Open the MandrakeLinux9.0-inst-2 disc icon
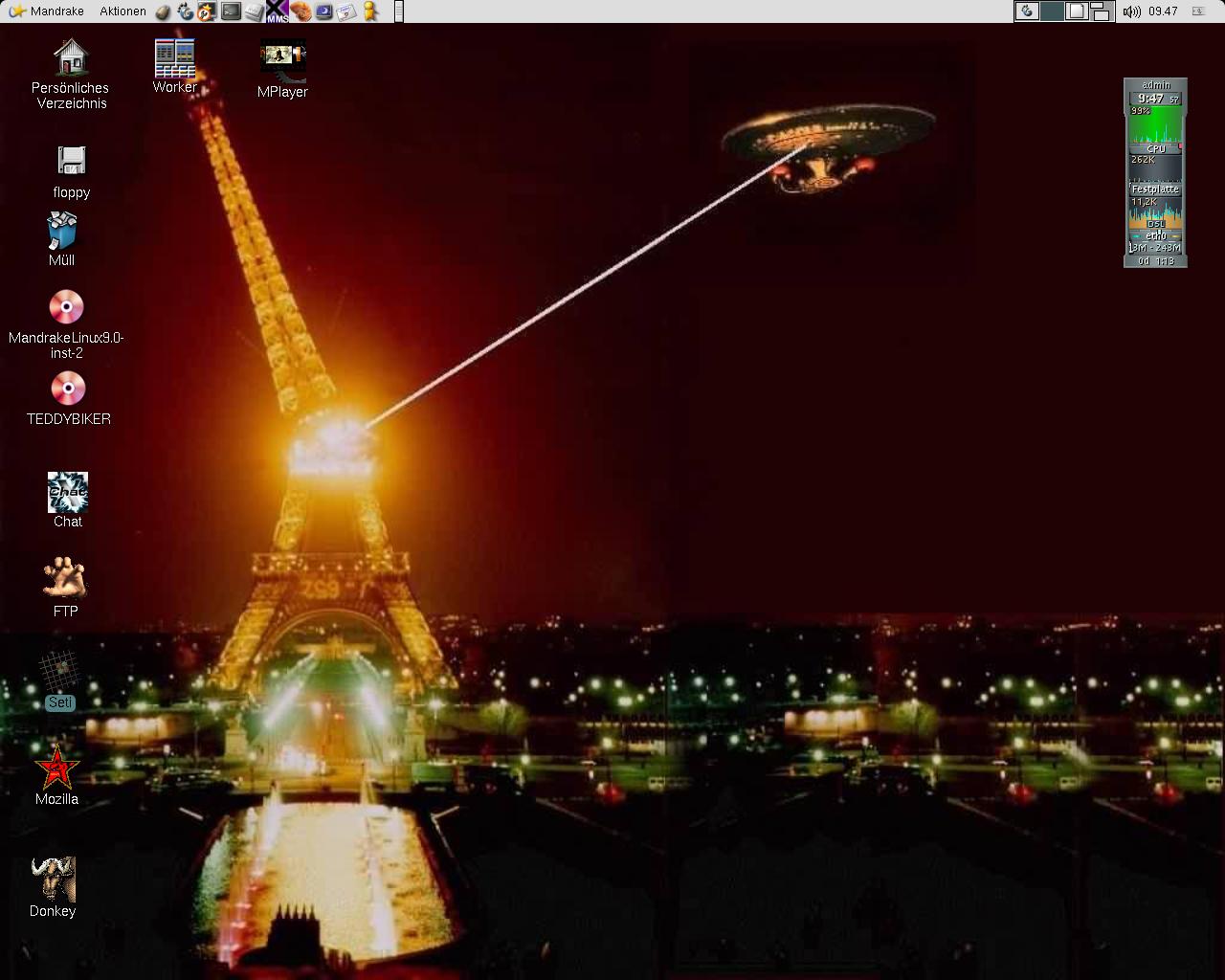1225x980 pixels. [66, 324]
